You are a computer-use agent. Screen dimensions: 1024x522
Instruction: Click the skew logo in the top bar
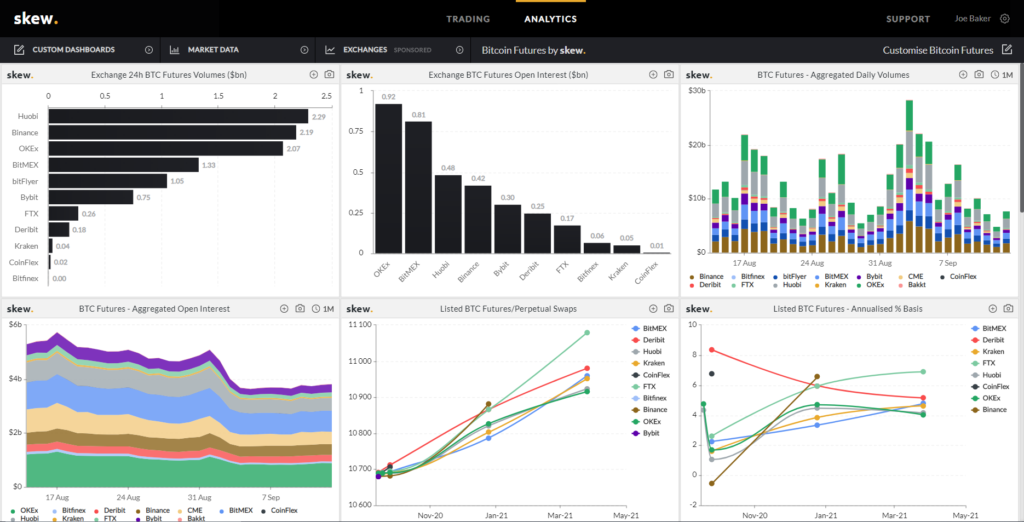pyautogui.click(x=36, y=18)
